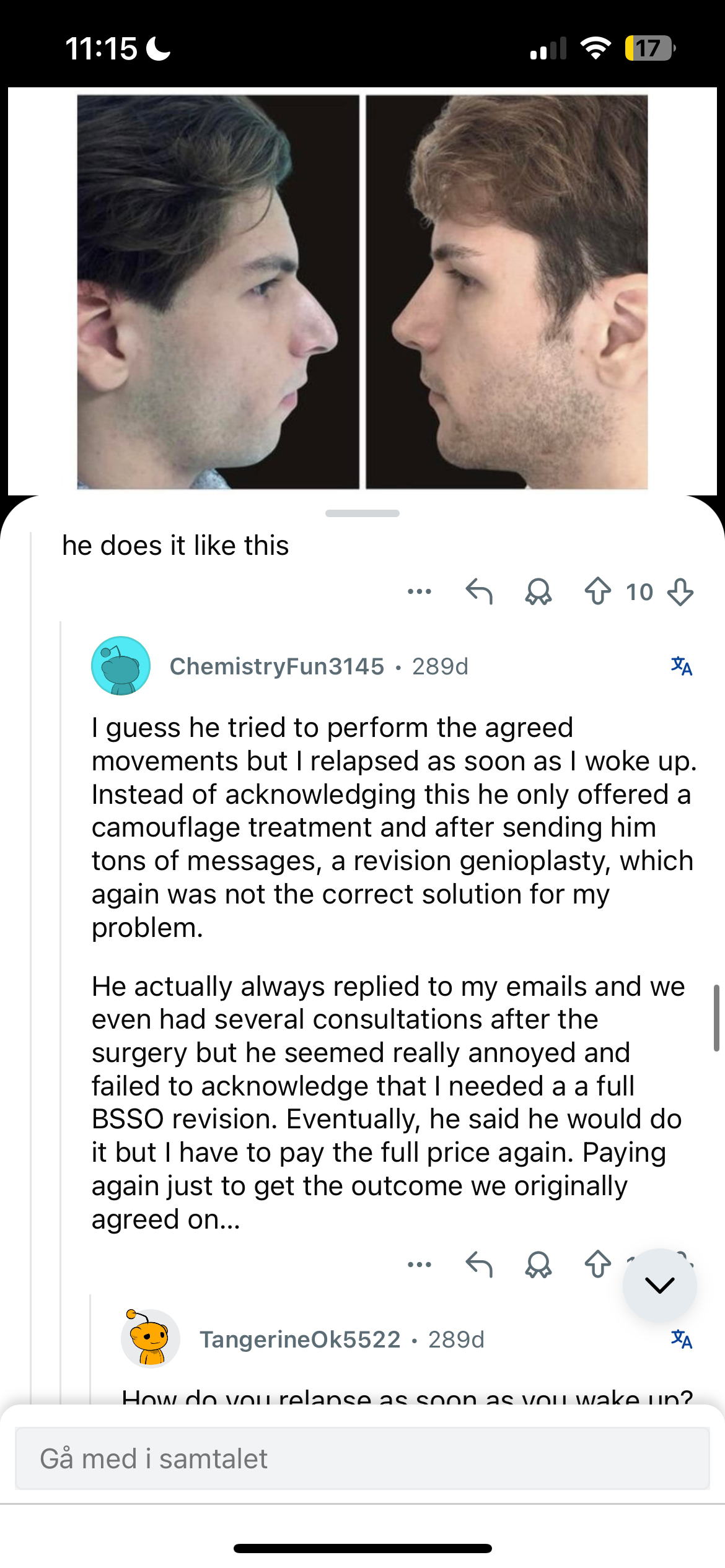Image resolution: width=725 pixels, height=1568 pixels.
Task: Reply to the 'he does it like this' comment
Action: click(479, 591)
